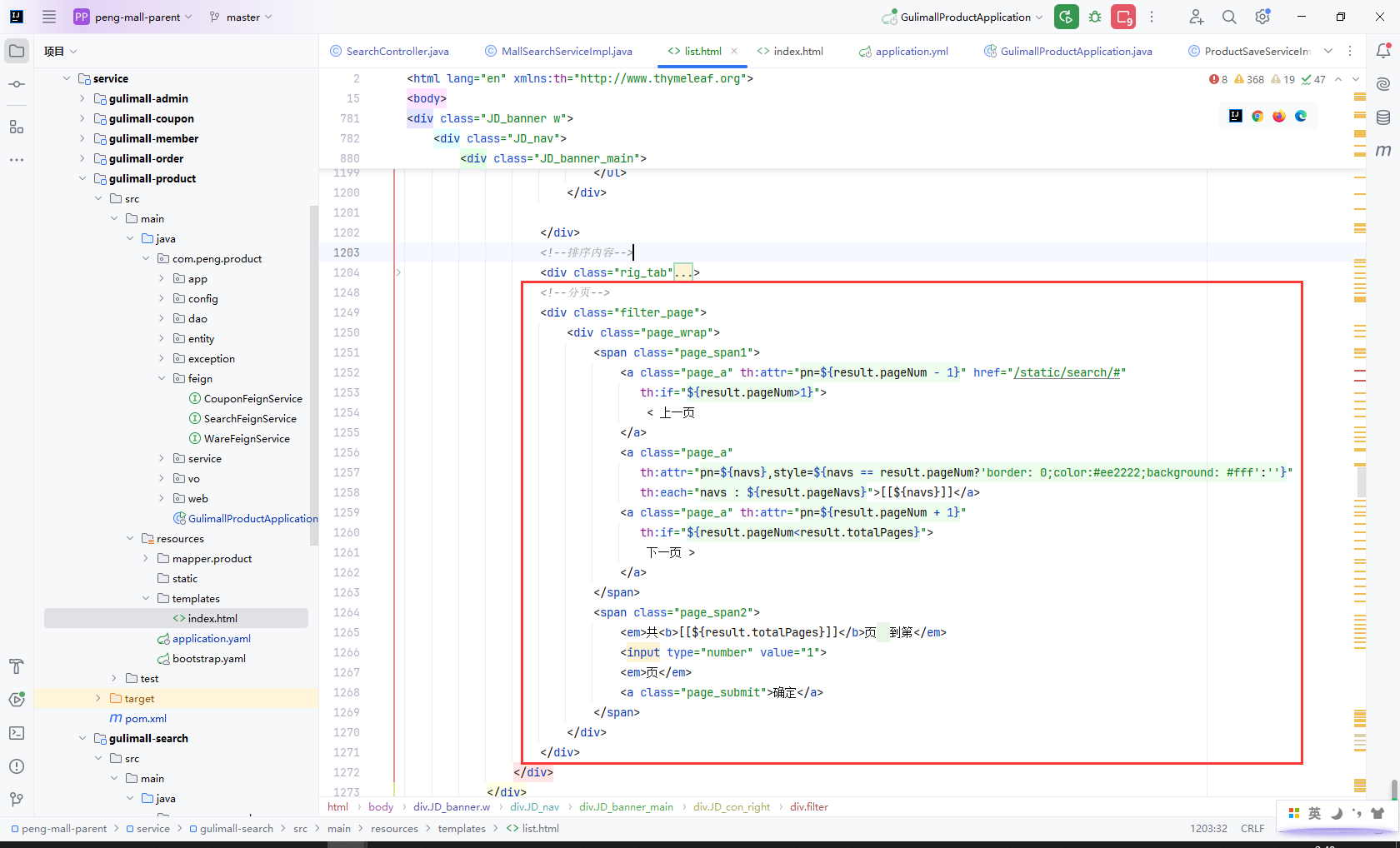The width and height of the screenshot is (1400, 848).
Task: Click div.JD_banner_main breadcrumb
Action: click(x=626, y=806)
